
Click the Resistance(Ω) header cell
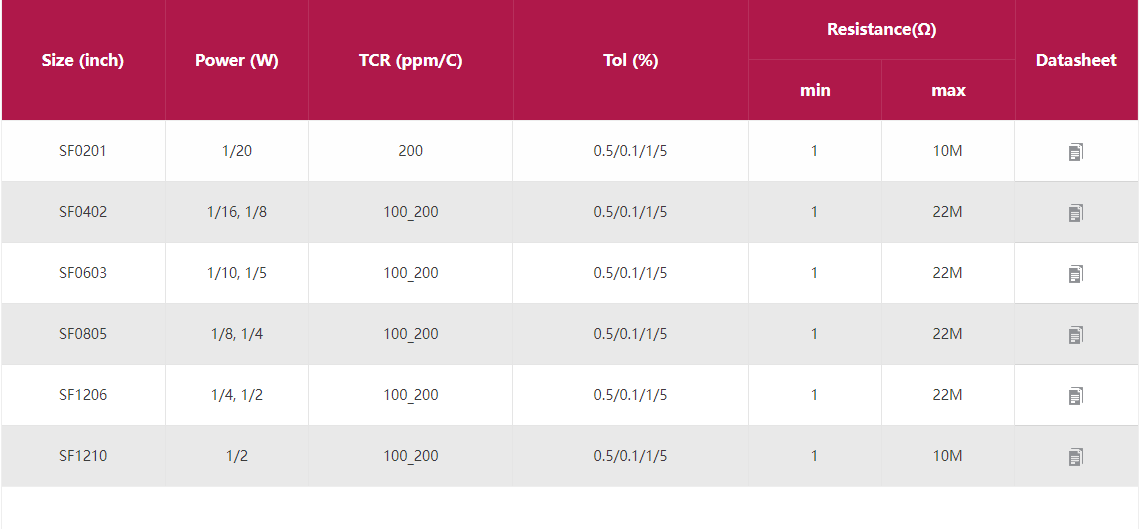coord(881,30)
